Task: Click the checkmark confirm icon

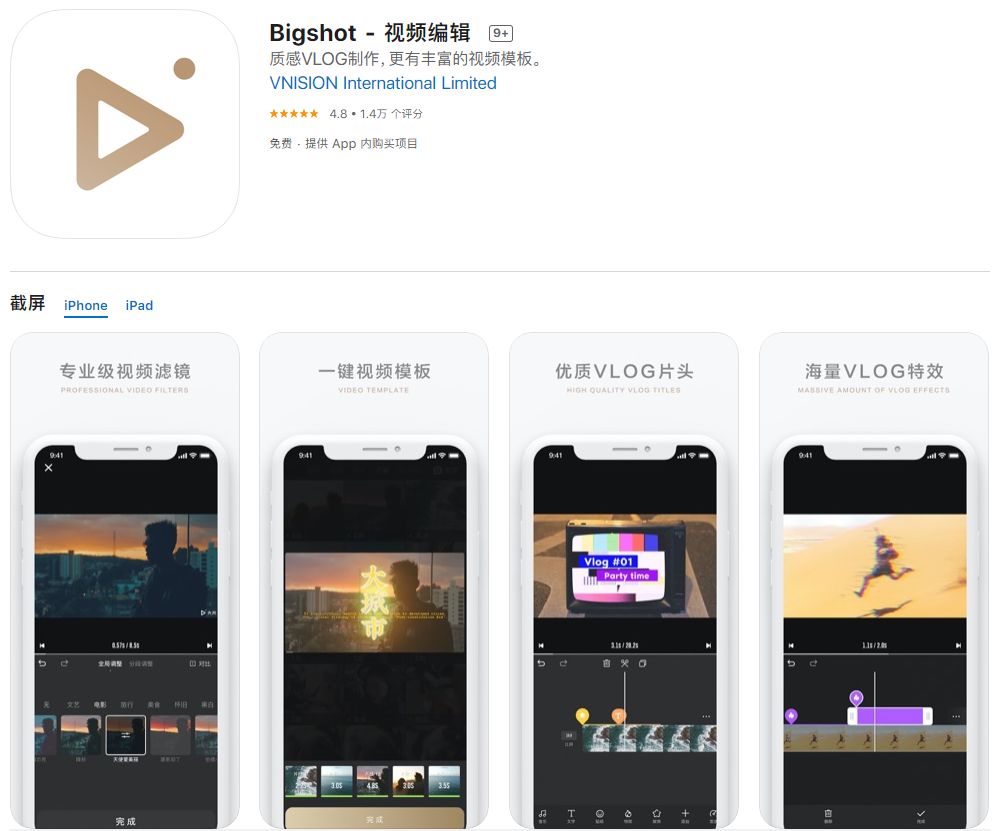Action: pos(921,815)
